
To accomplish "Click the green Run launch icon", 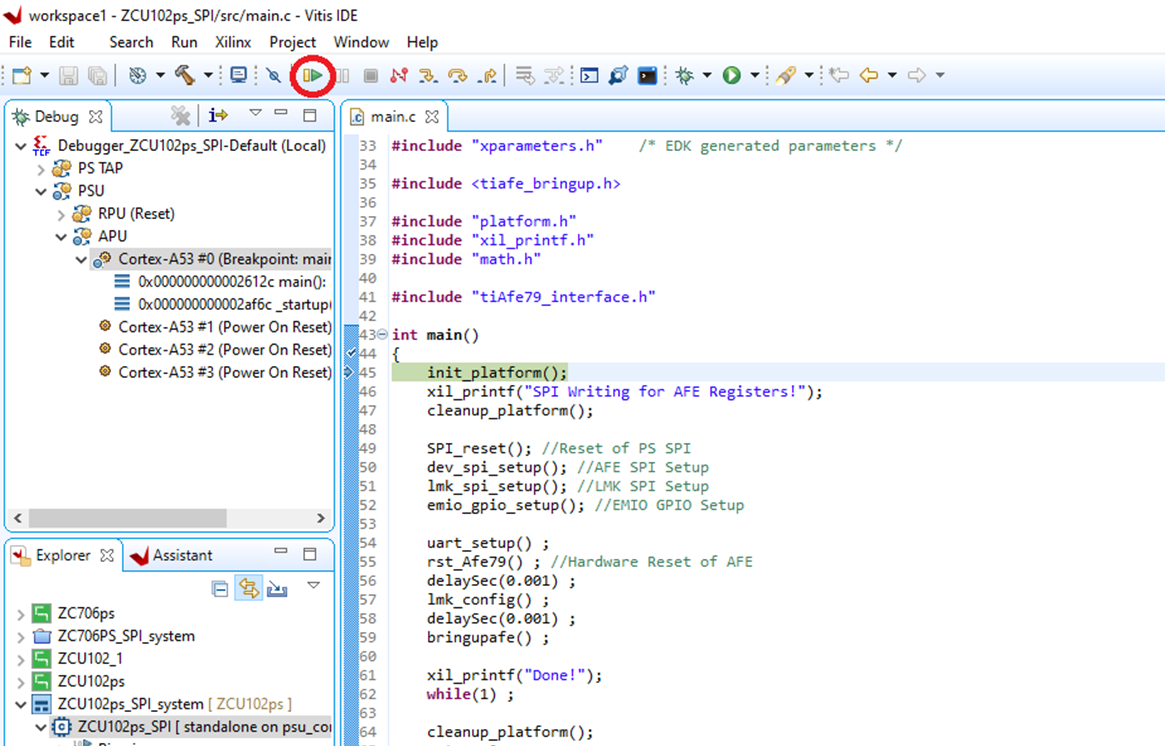I will pyautogui.click(x=732, y=75).
